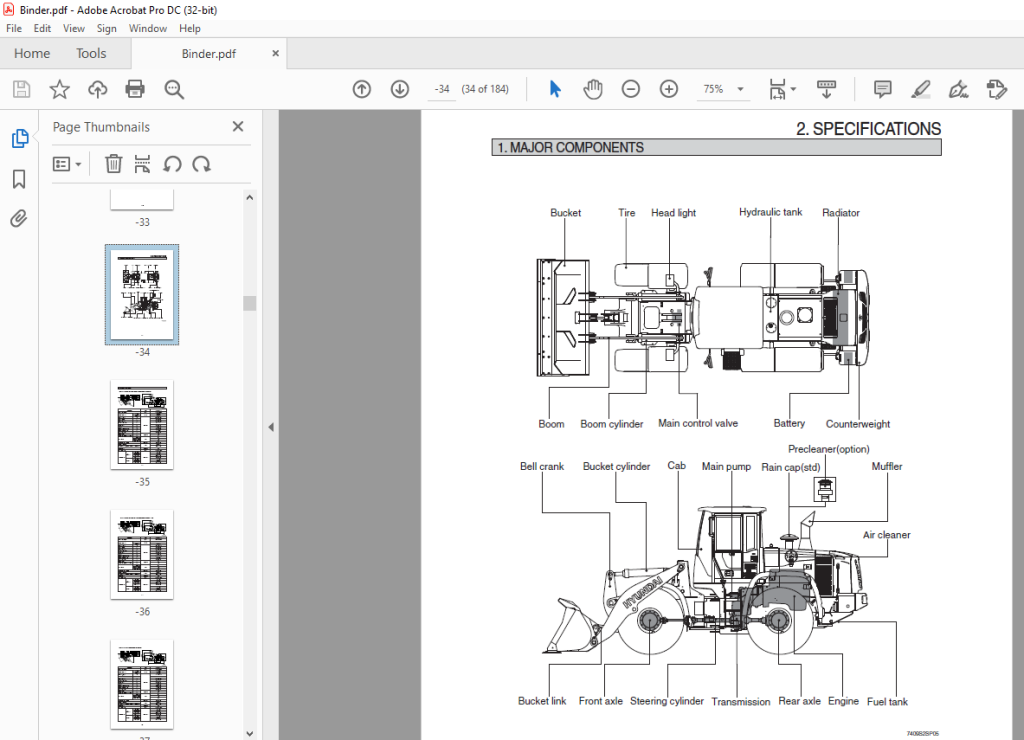Click the 'Transmission' label
Screen dimensions: 1024x740
(741, 701)
